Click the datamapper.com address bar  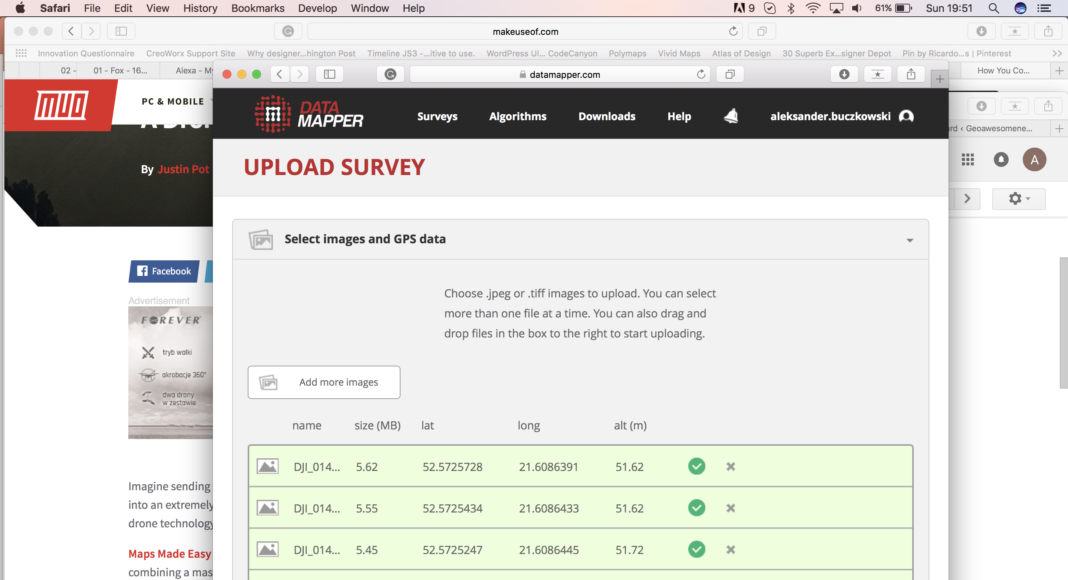coord(560,74)
